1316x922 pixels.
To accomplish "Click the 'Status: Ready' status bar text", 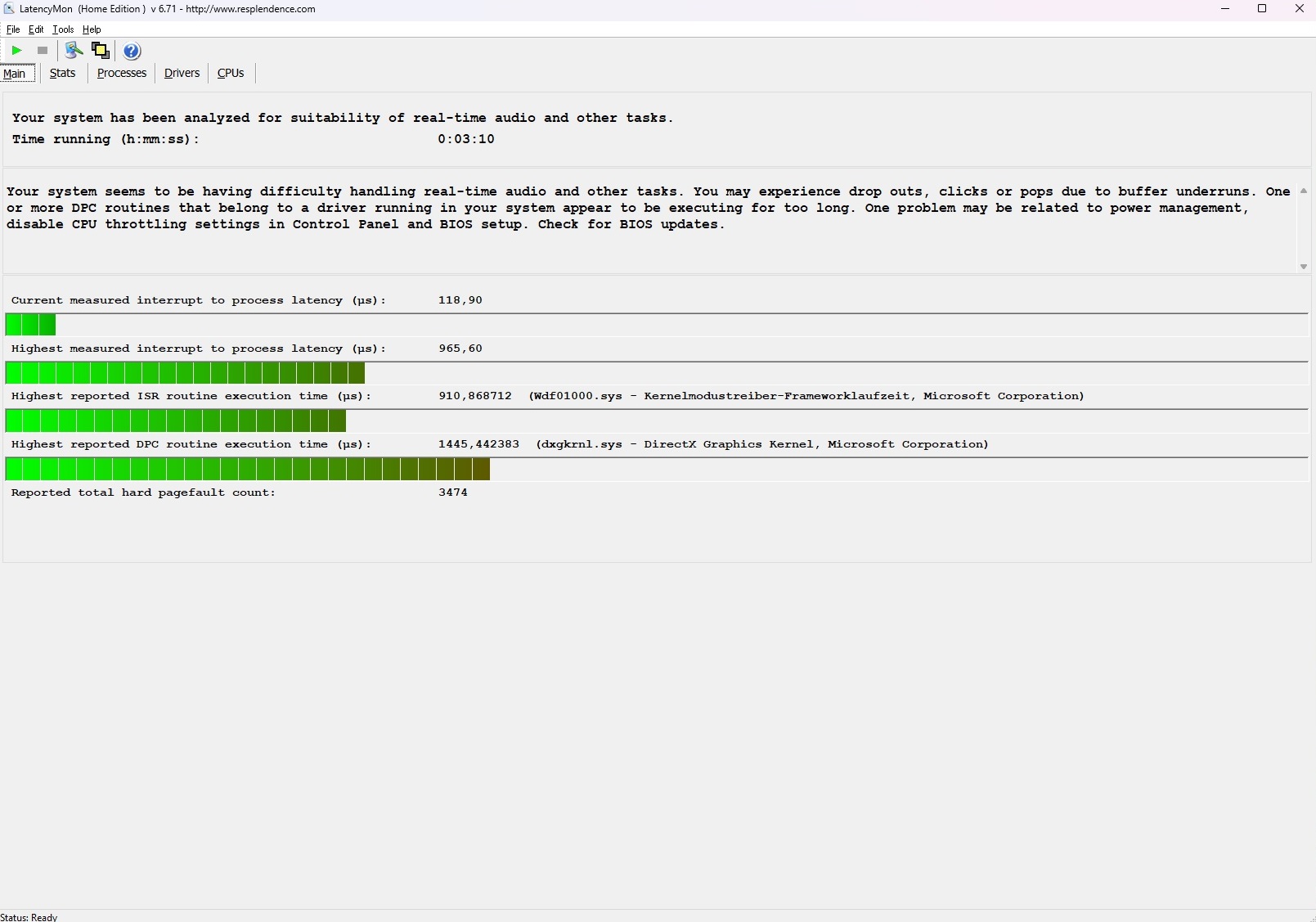I will (x=29, y=917).
